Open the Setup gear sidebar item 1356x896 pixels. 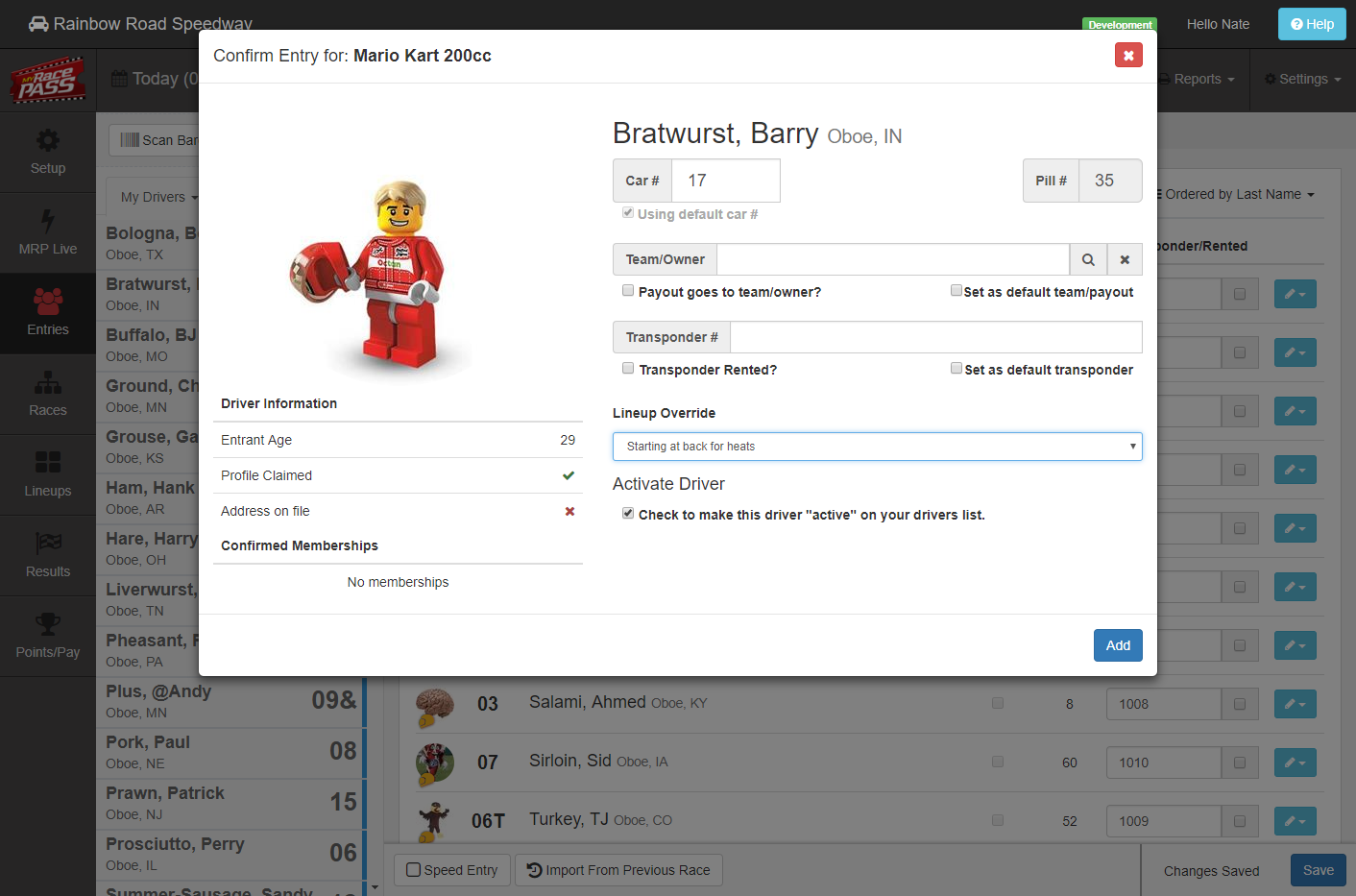[x=48, y=153]
